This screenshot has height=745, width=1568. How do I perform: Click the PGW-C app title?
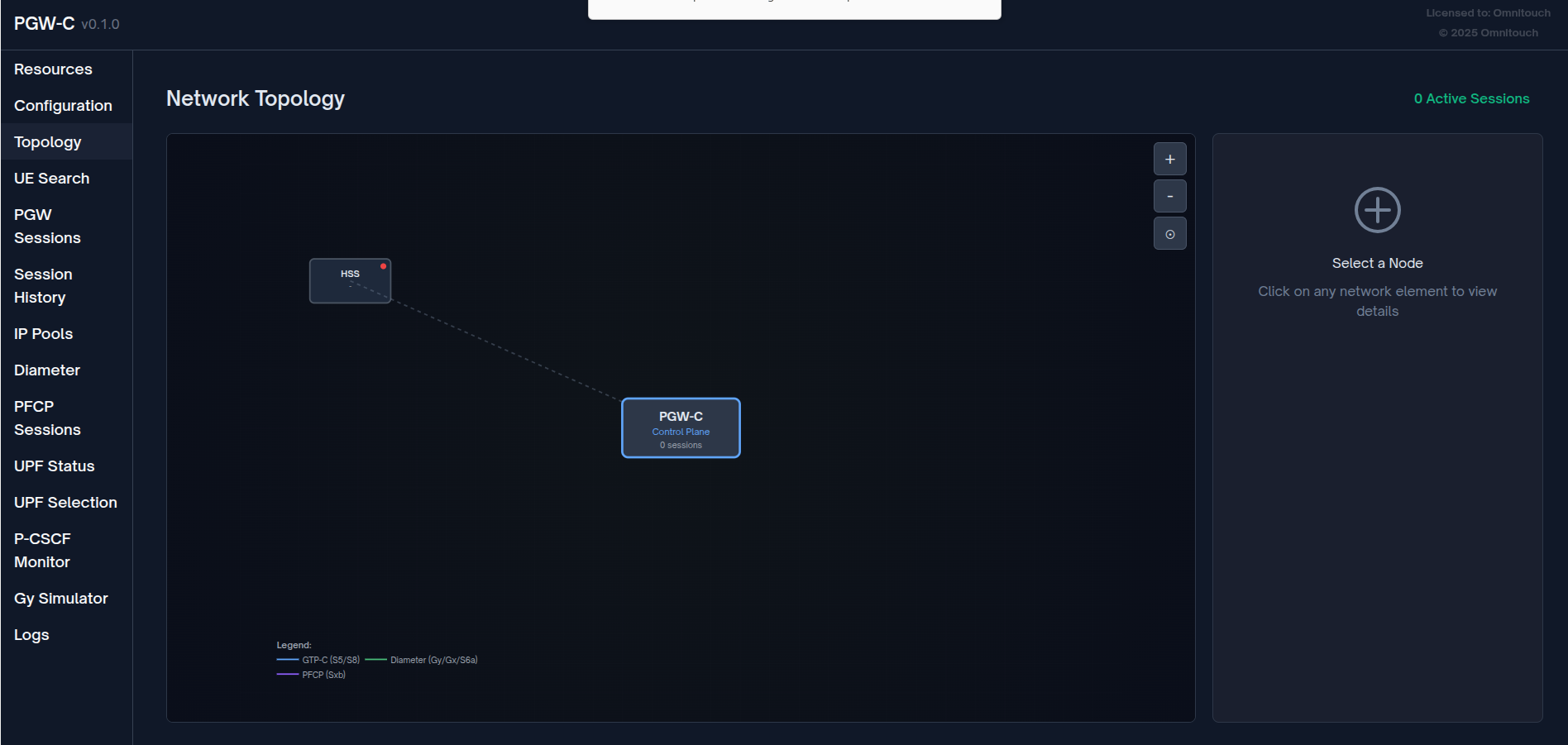click(45, 24)
